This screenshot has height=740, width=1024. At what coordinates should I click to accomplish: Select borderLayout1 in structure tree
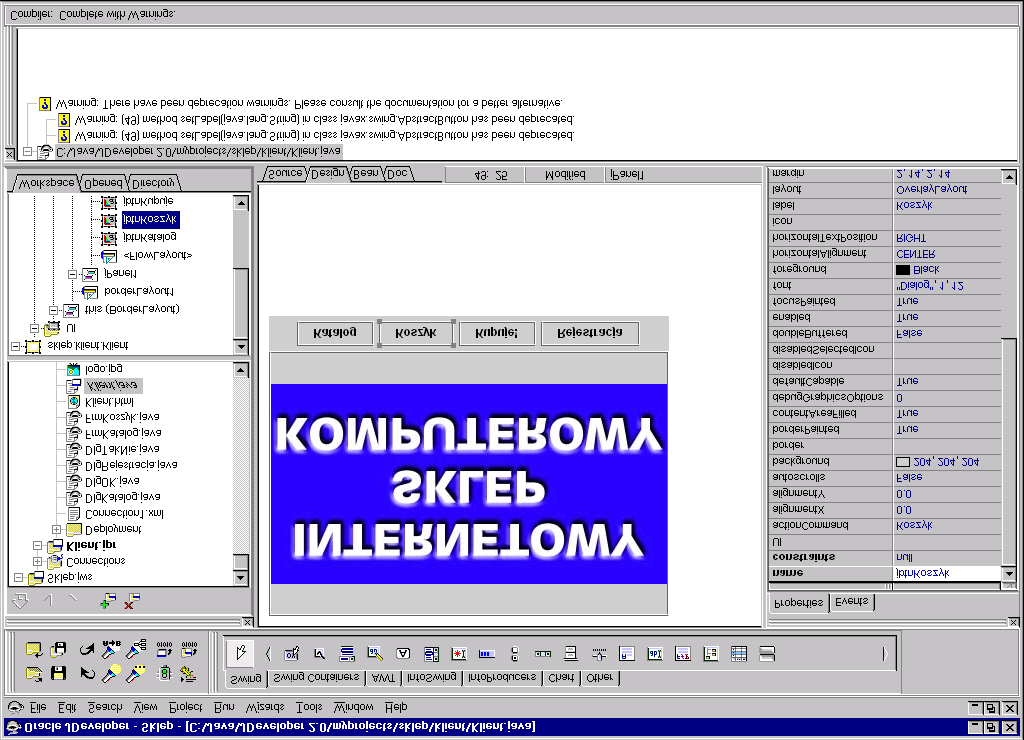point(138,291)
